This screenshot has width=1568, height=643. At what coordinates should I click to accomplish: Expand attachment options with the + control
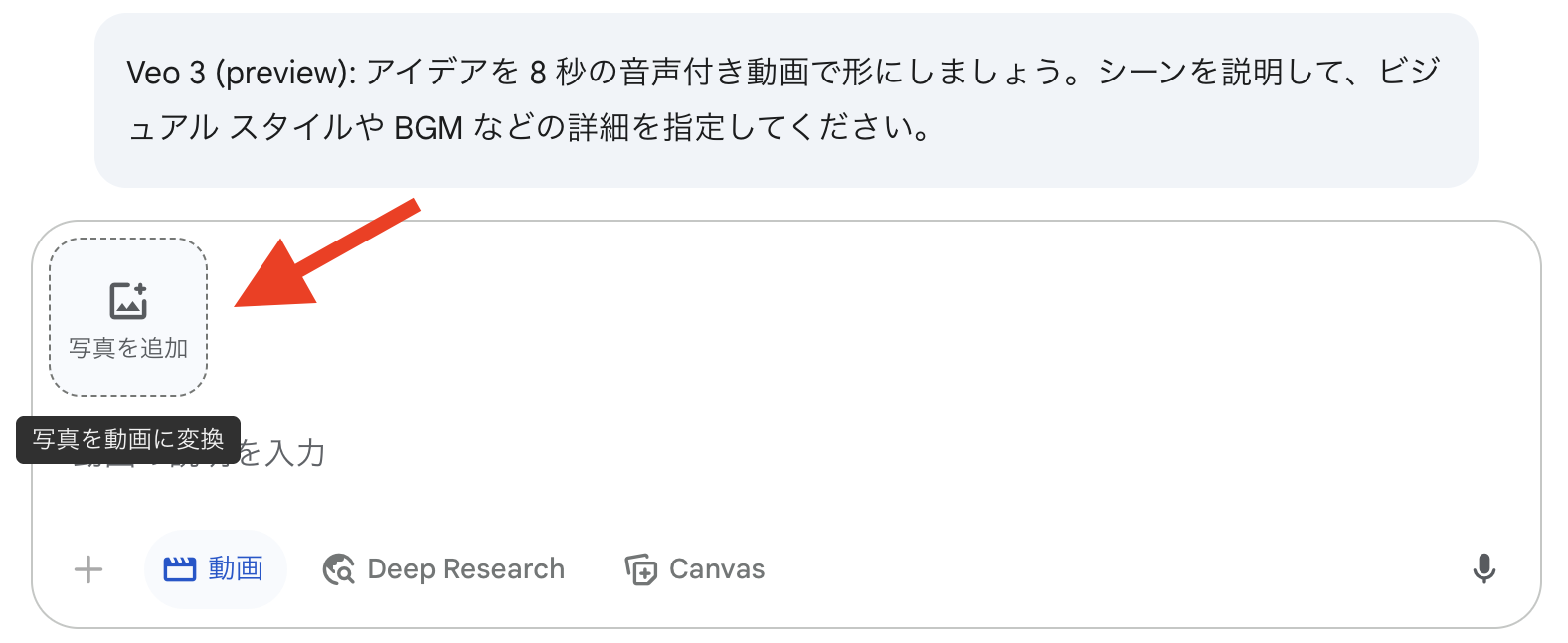pyautogui.click(x=87, y=568)
